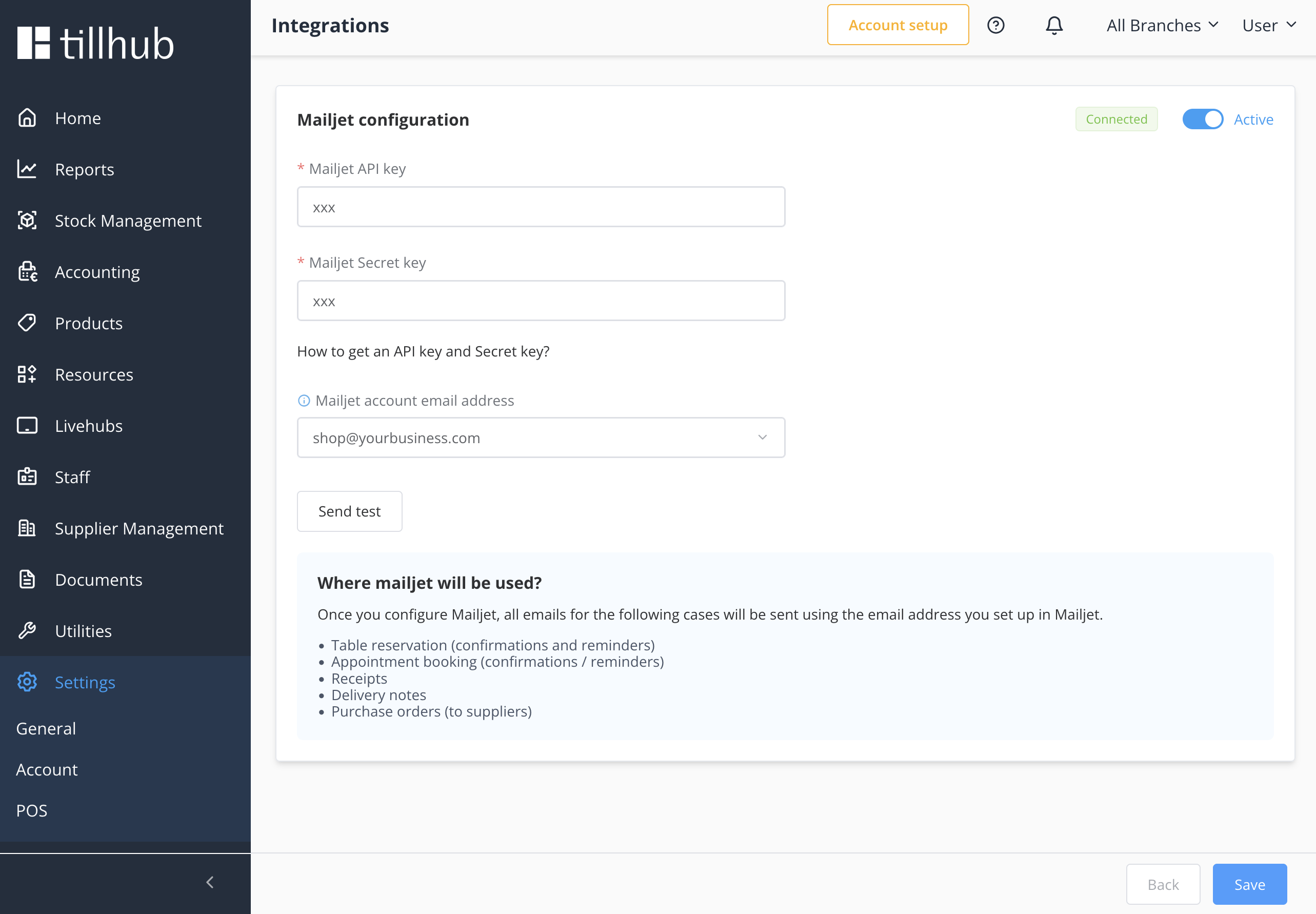Viewport: 1316px width, 914px height.
Task: Expand the All Branches dropdown
Action: (x=1162, y=25)
